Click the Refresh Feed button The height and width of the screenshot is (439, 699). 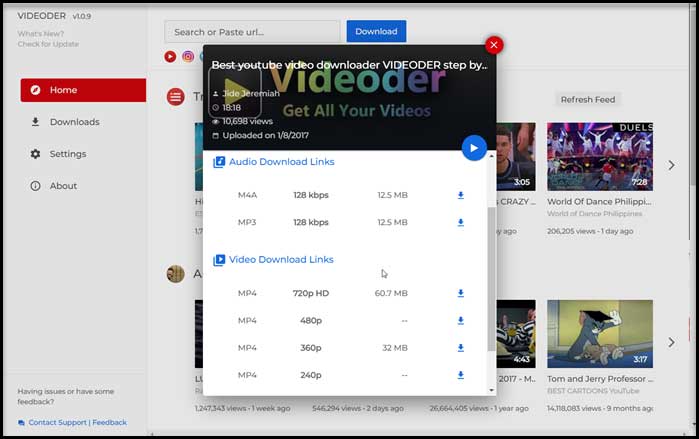coord(588,100)
